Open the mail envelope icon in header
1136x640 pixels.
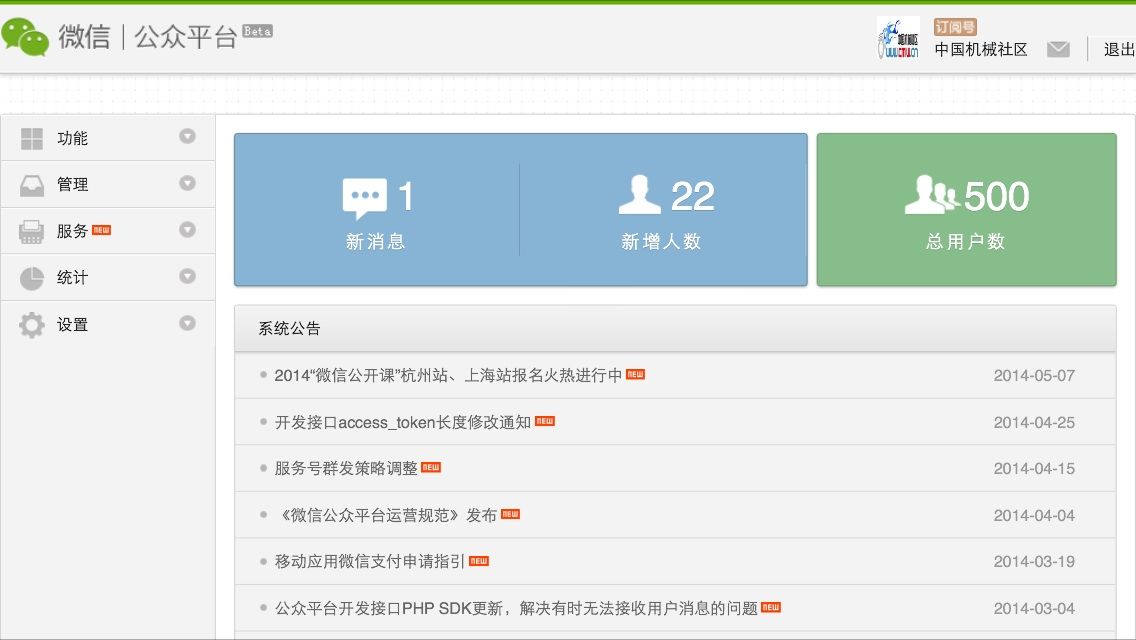[1058, 49]
